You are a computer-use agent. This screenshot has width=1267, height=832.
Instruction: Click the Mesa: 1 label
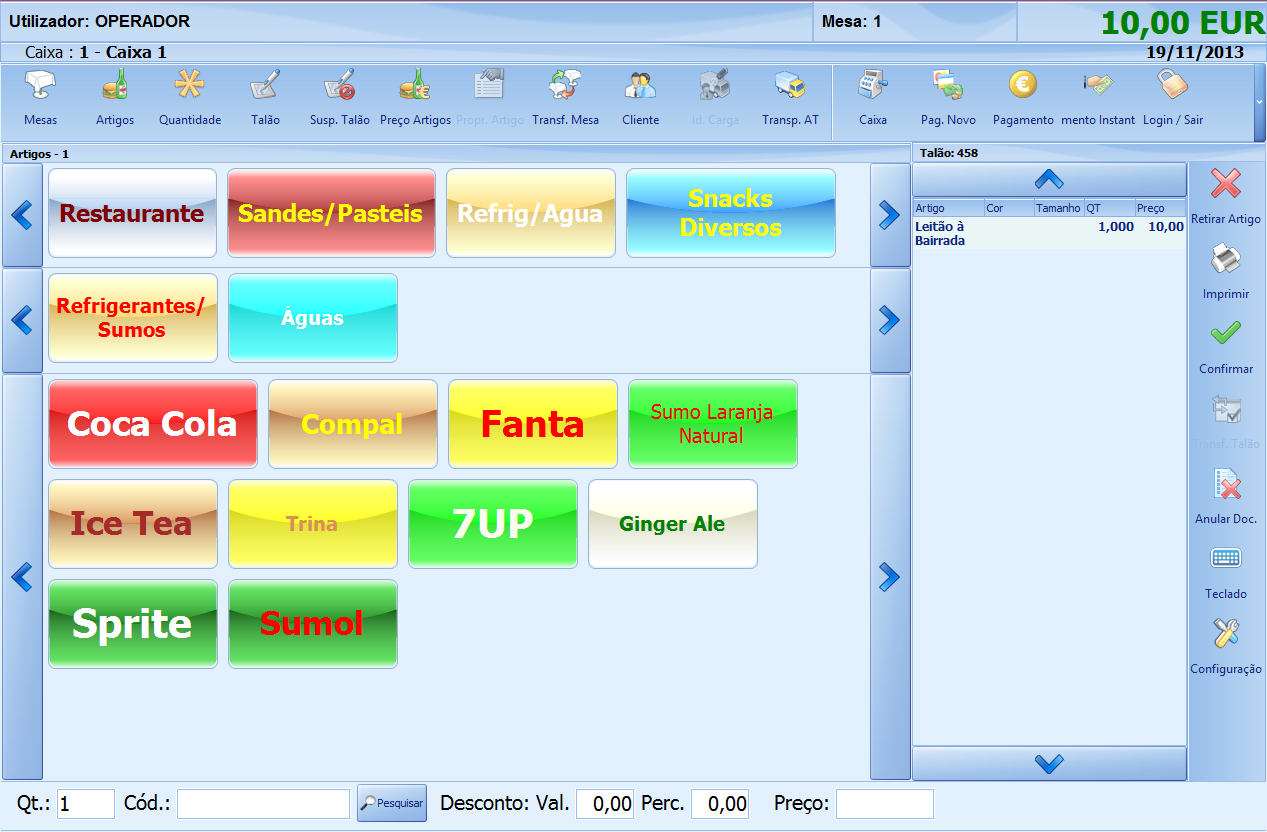click(x=851, y=21)
